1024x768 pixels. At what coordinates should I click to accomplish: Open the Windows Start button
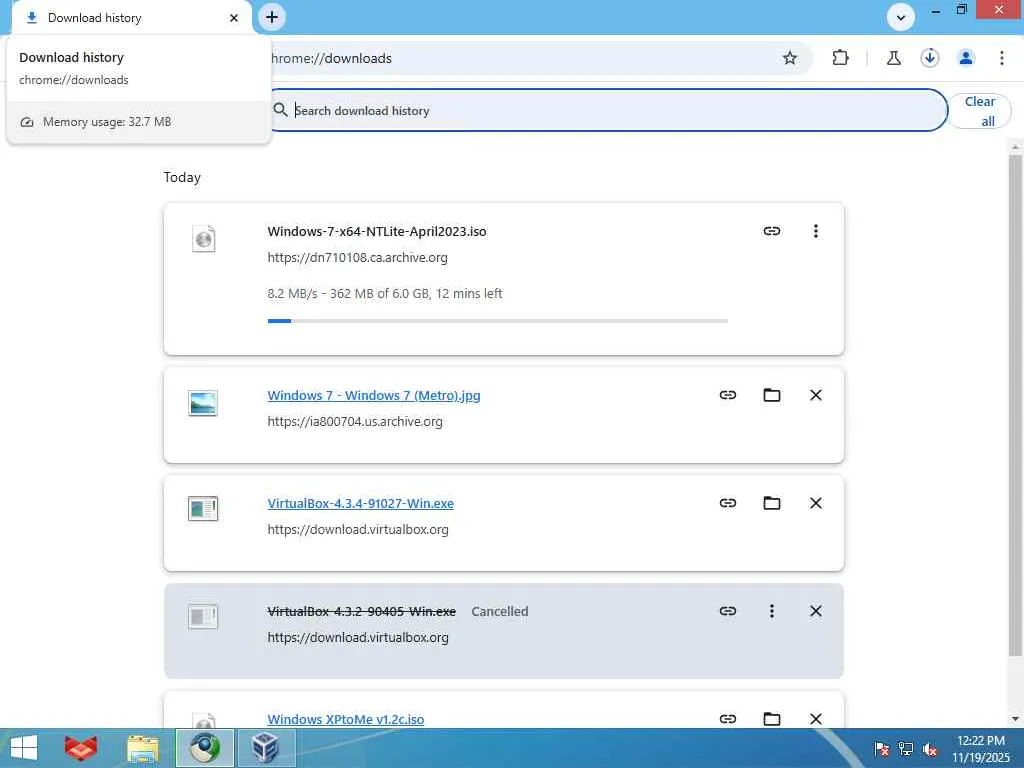24,748
